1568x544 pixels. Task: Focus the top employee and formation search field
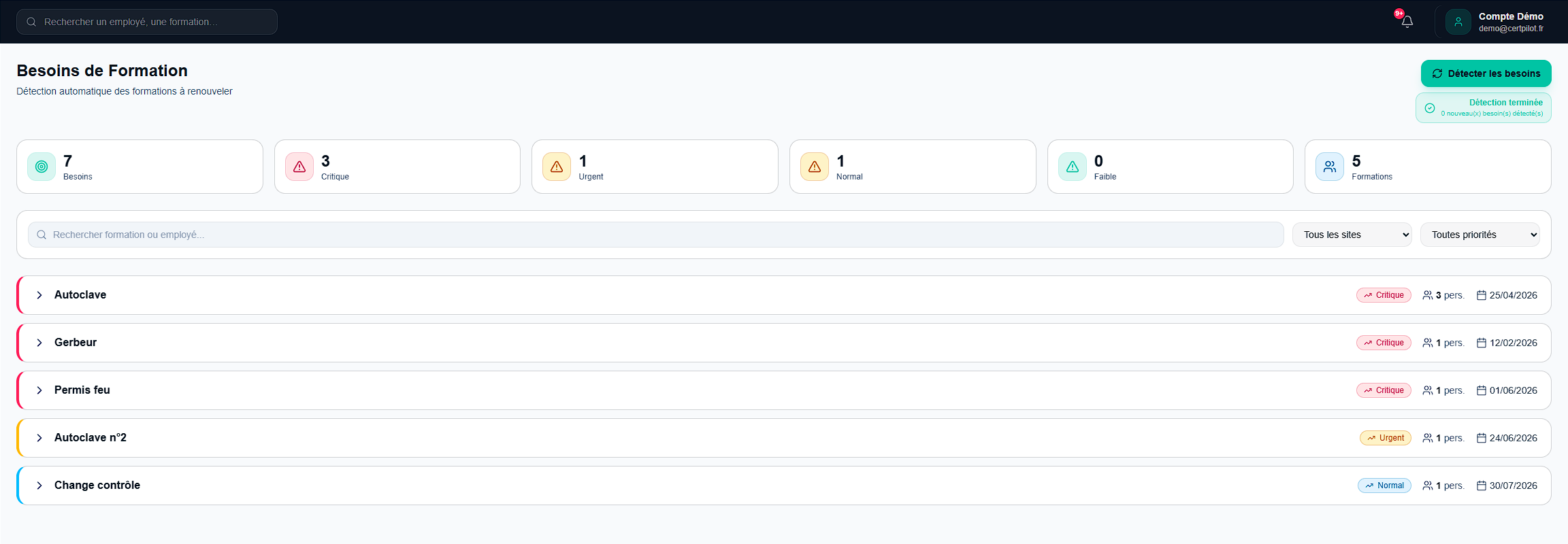coord(147,22)
